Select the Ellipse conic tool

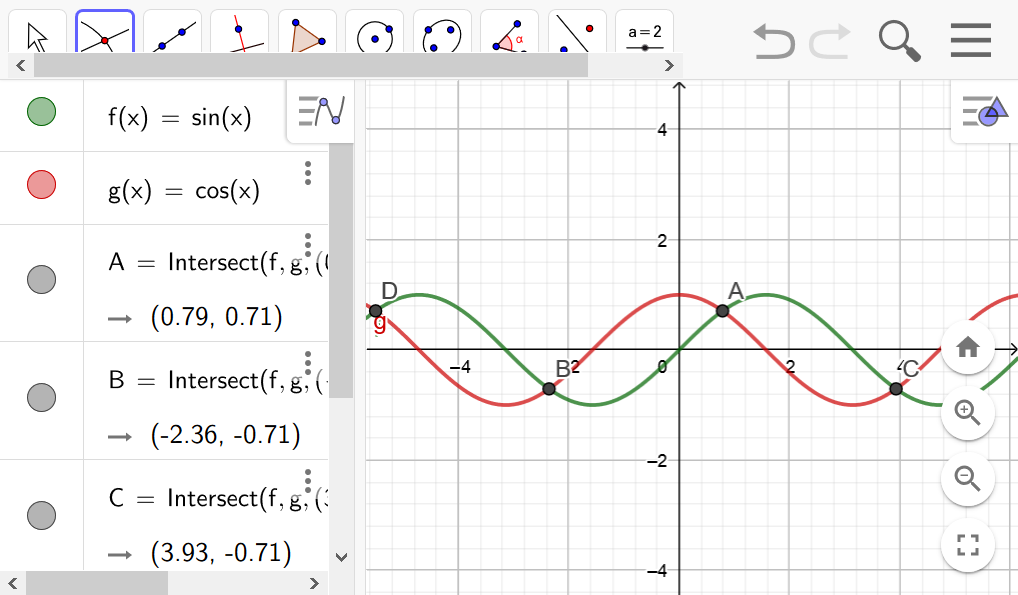click(441, 33)
